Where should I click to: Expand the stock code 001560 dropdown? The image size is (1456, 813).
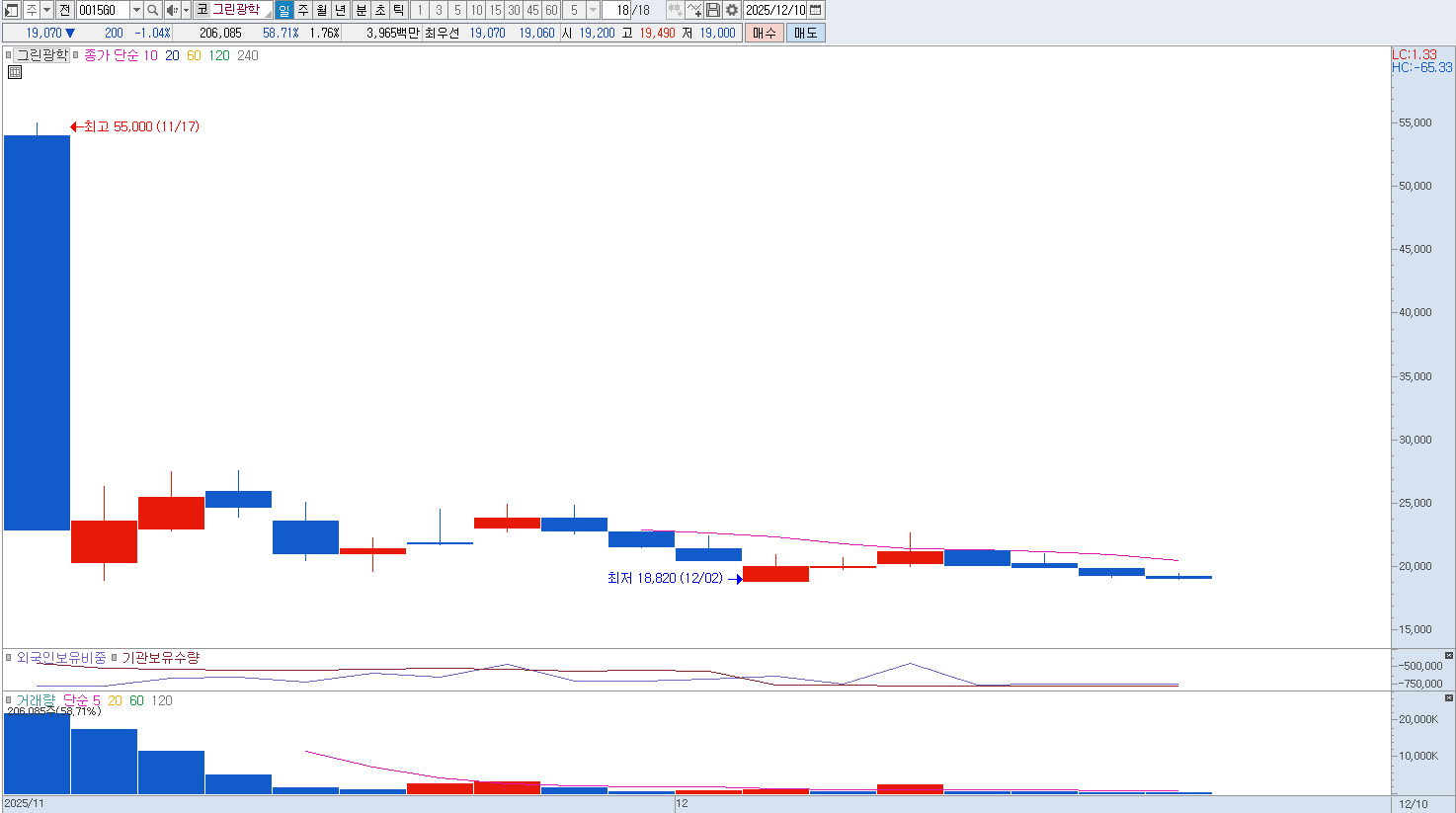click(136, 10)
